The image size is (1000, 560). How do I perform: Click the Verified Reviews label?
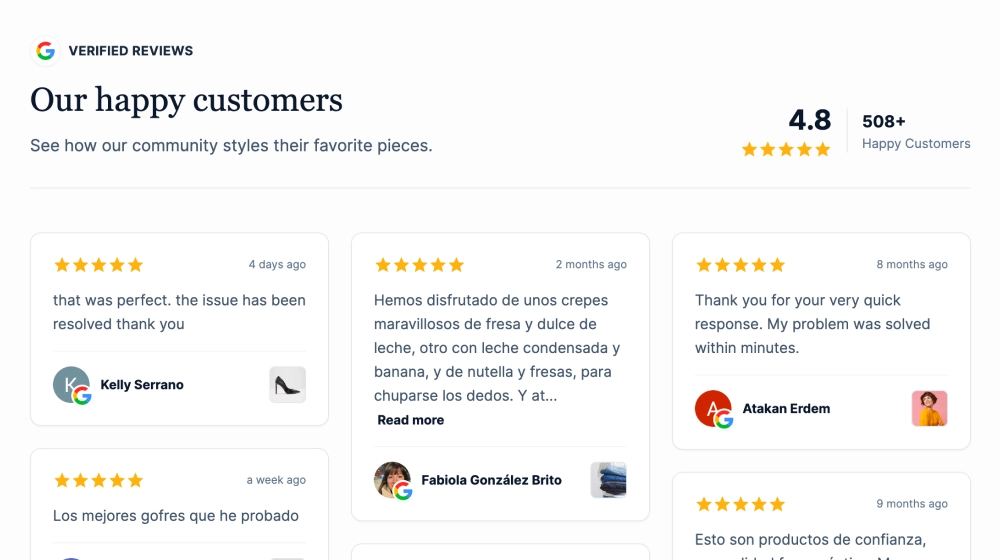click(x=131, y=51)
